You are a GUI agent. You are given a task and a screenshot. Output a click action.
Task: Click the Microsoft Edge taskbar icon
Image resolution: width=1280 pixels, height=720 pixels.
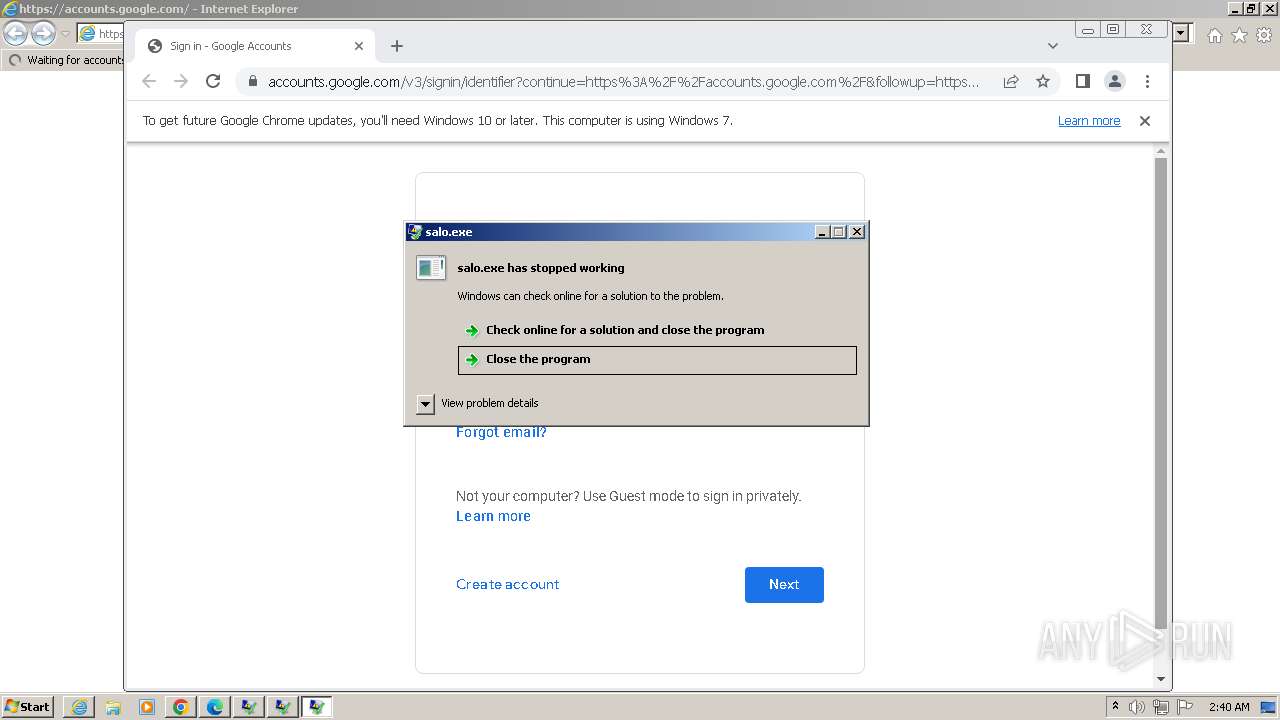[x=215, y=707]
